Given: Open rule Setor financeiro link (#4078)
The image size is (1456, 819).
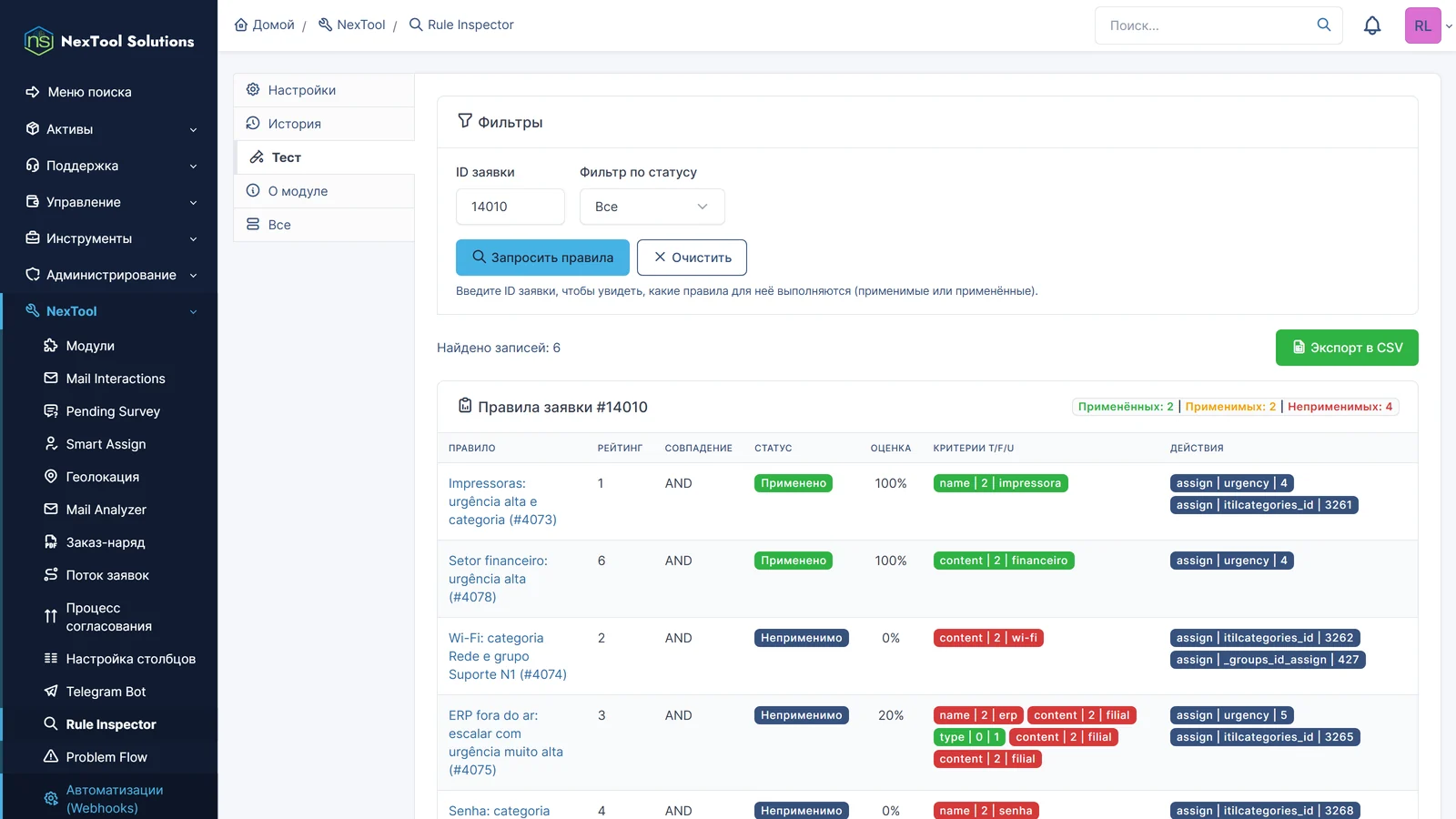Looking at the screenshot, I should click(498, 579).
